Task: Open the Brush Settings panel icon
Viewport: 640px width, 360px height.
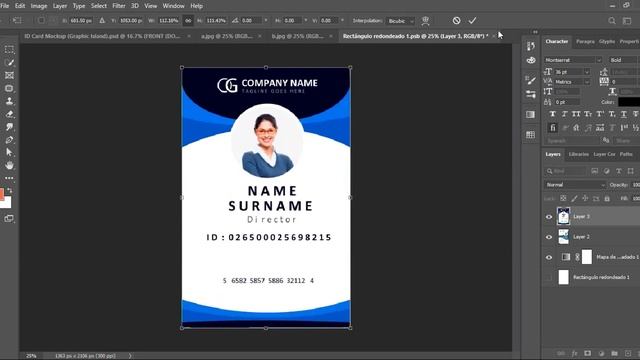Action: tap(531, 80)
